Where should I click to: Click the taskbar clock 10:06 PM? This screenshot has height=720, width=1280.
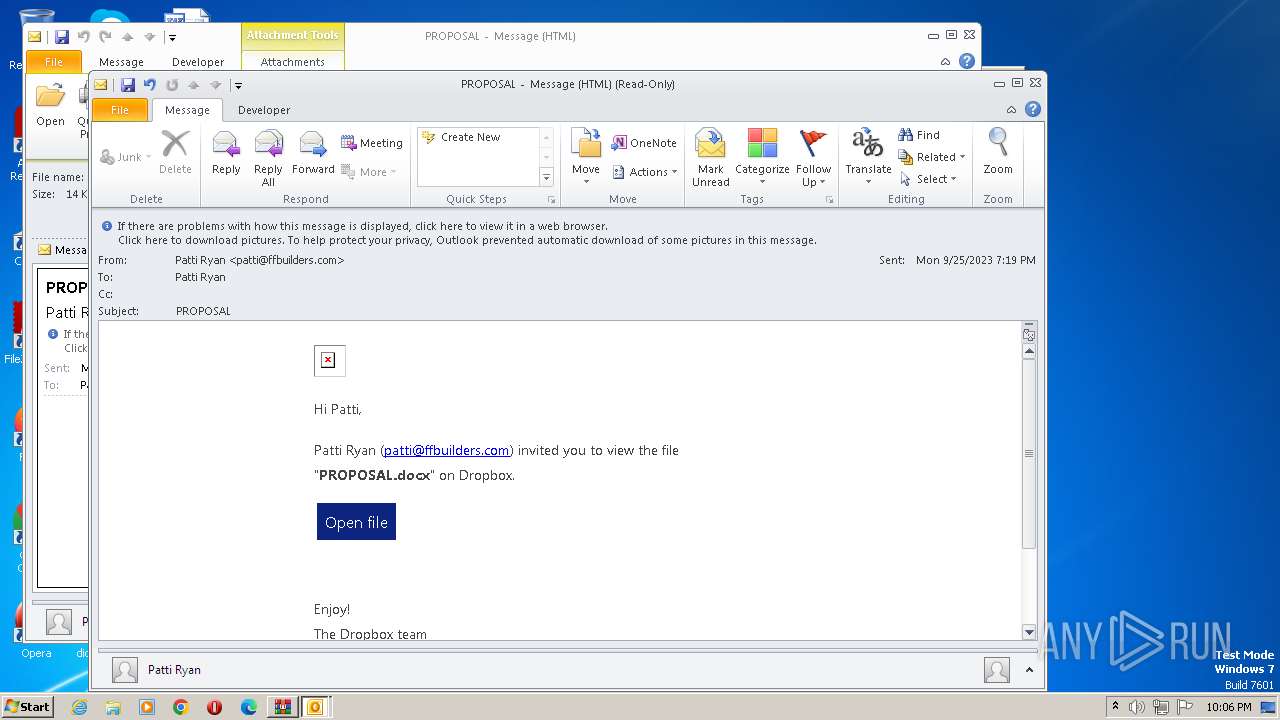point(1229,707)
